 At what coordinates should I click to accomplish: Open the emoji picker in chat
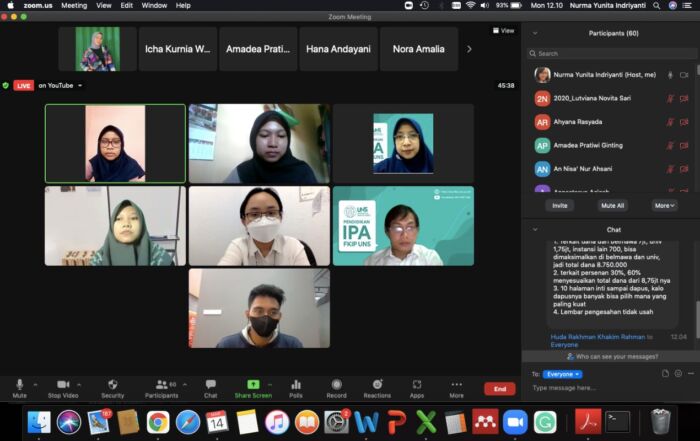678,374
